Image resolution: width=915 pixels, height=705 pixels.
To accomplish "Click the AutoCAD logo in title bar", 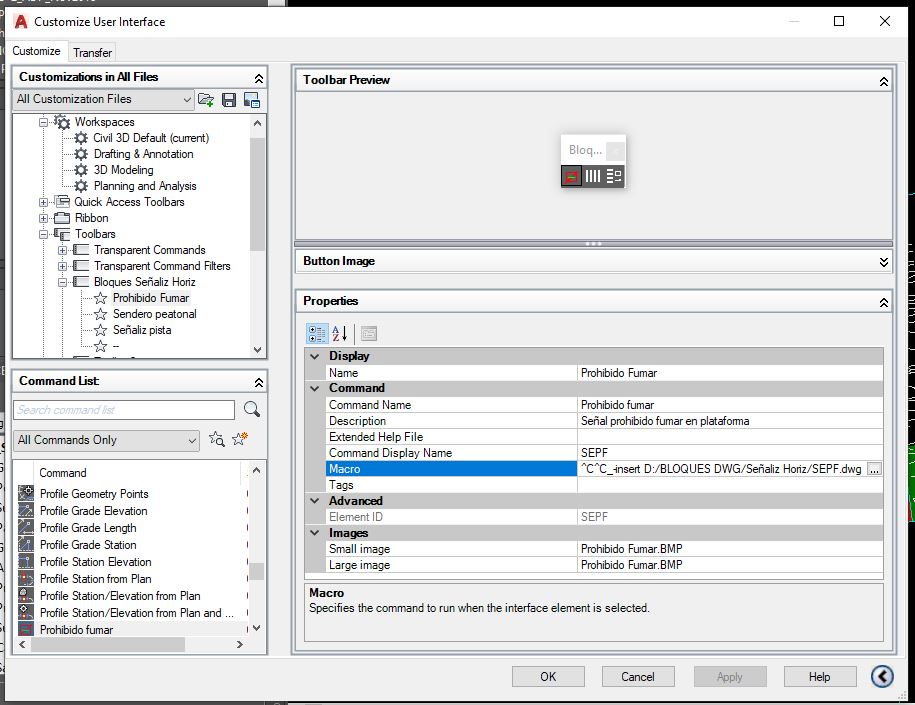I will [21, 22].
